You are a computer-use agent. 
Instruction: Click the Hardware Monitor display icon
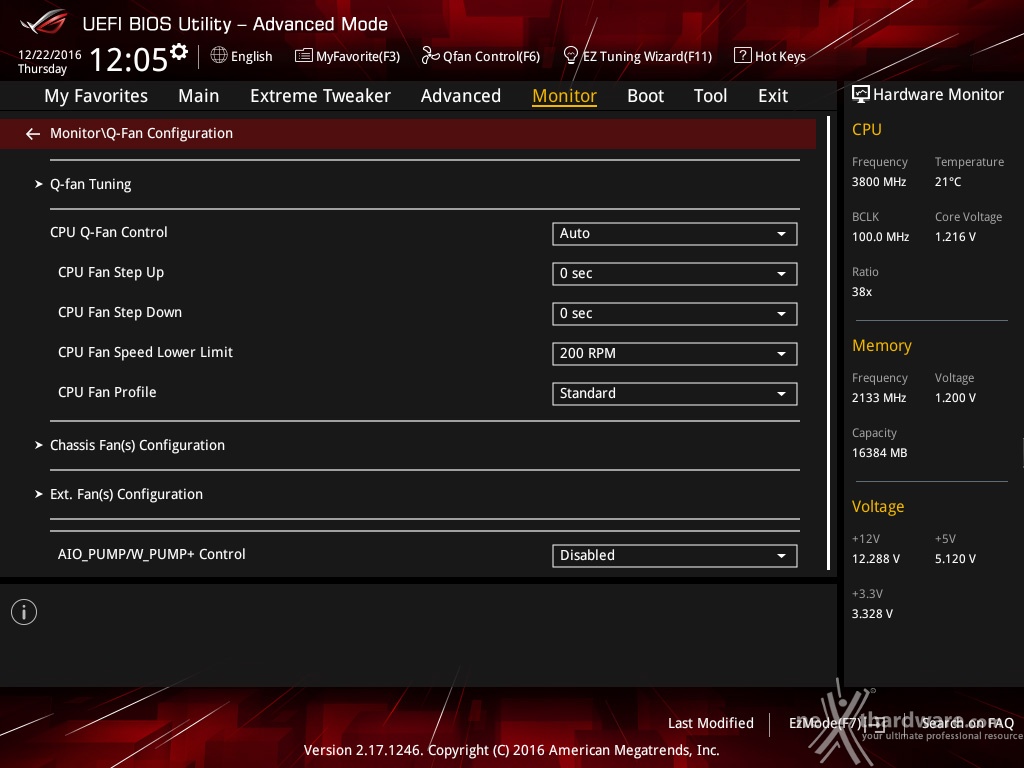point(860,95)
